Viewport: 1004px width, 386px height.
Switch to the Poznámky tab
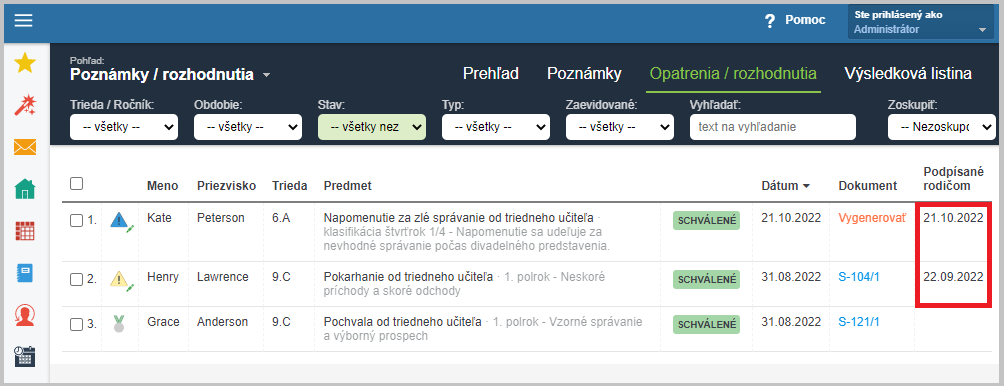click(x=584, y=74)
